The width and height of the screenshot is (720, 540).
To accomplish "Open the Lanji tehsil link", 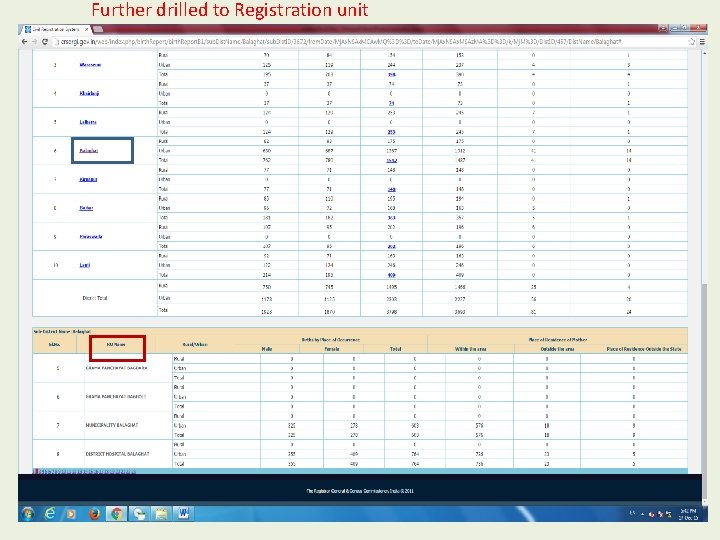I will [x=84, y=265].
